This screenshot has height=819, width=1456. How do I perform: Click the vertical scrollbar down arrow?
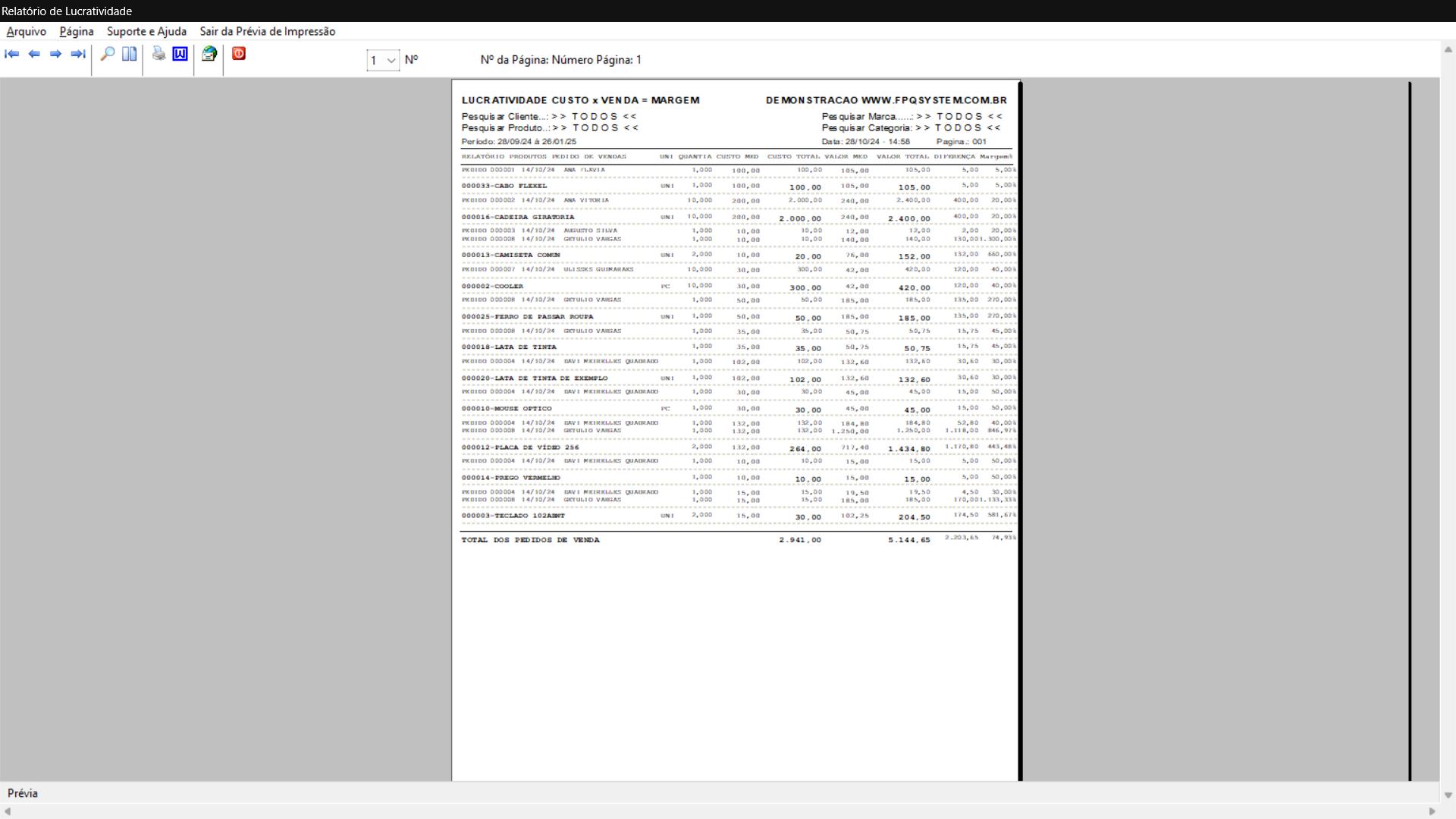pyautogui.click(x=1448, y=795)
